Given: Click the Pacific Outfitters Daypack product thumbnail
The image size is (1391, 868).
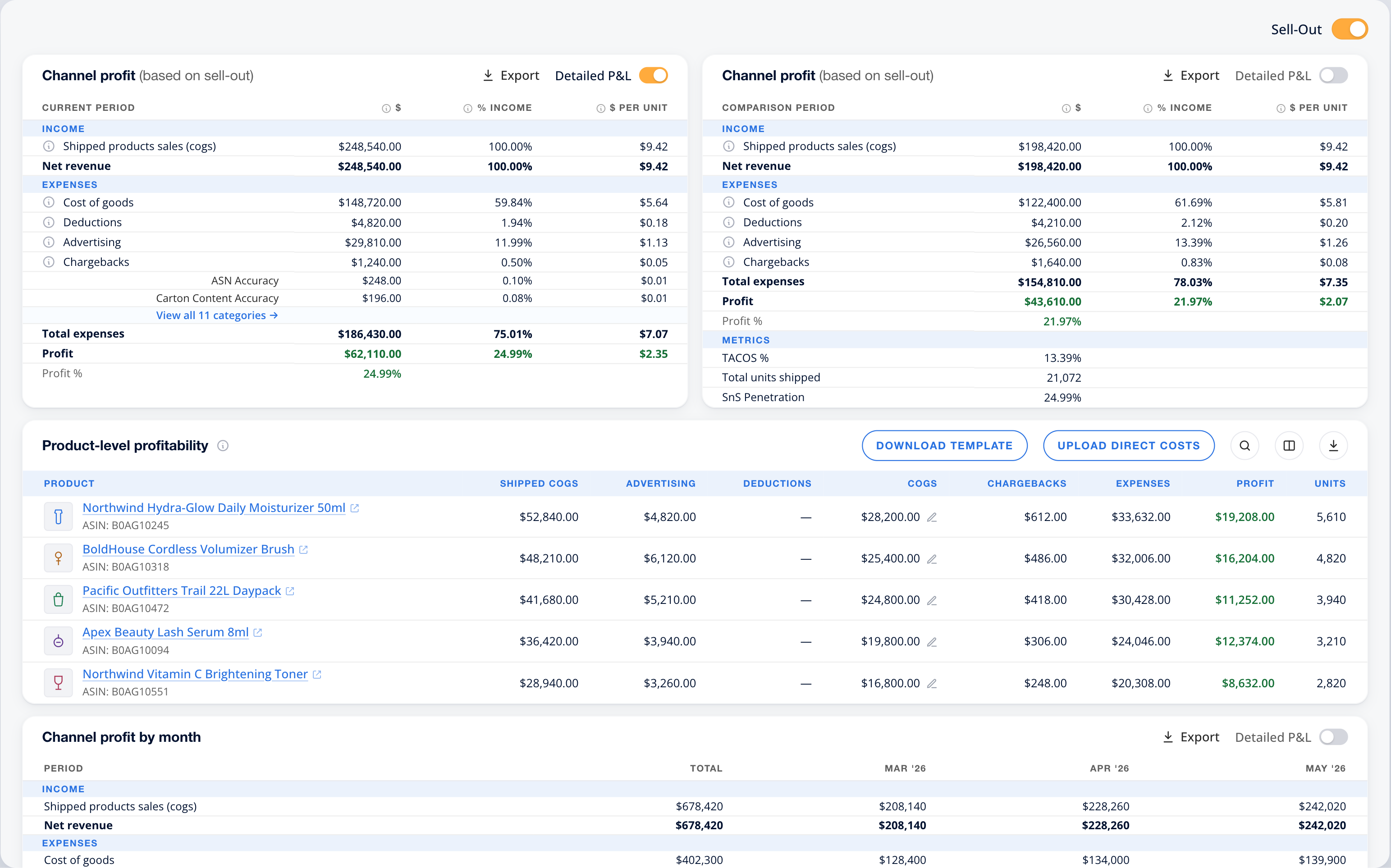Looking at the screenshot, I should point(58,599).
